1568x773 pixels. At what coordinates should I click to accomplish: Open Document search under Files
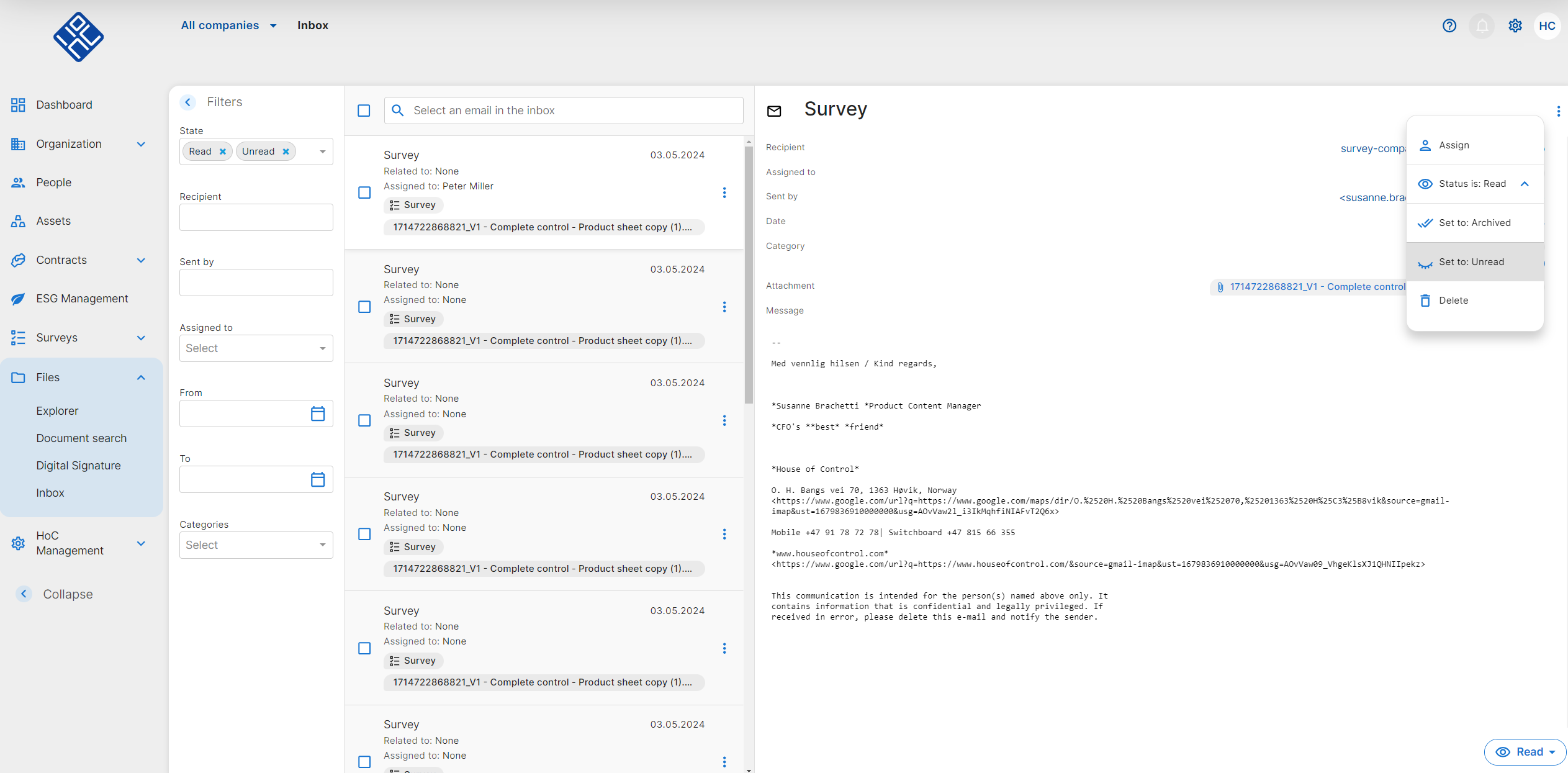[81, 438]
